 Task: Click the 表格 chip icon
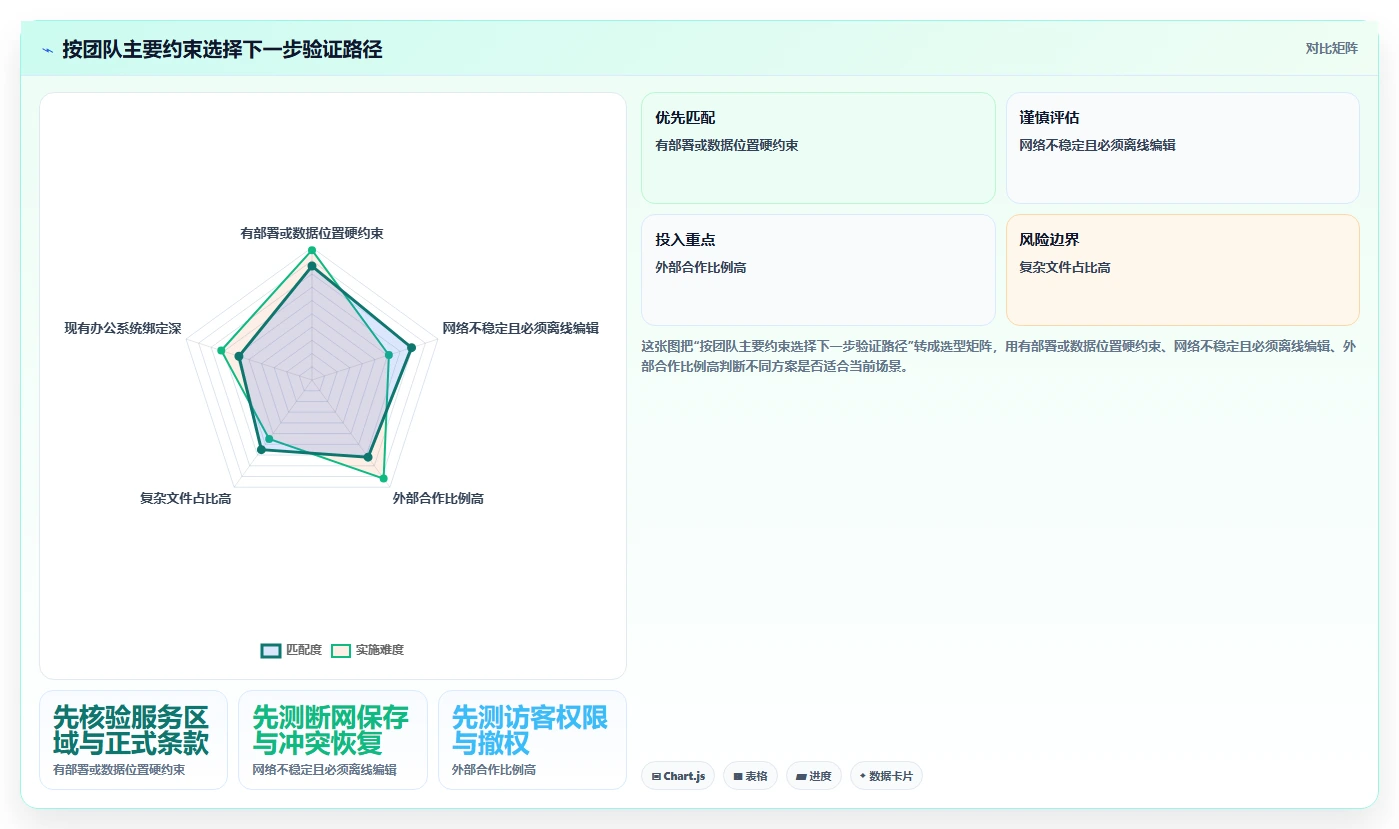tap(738, 776)
